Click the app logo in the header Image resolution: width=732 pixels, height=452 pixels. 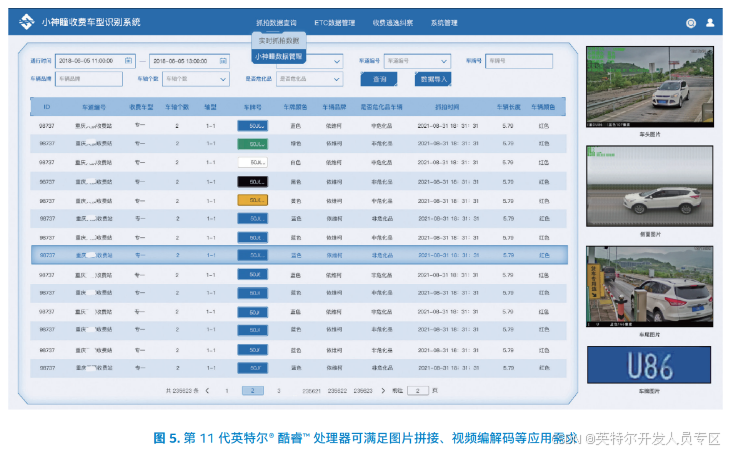(x=27, y=22)
